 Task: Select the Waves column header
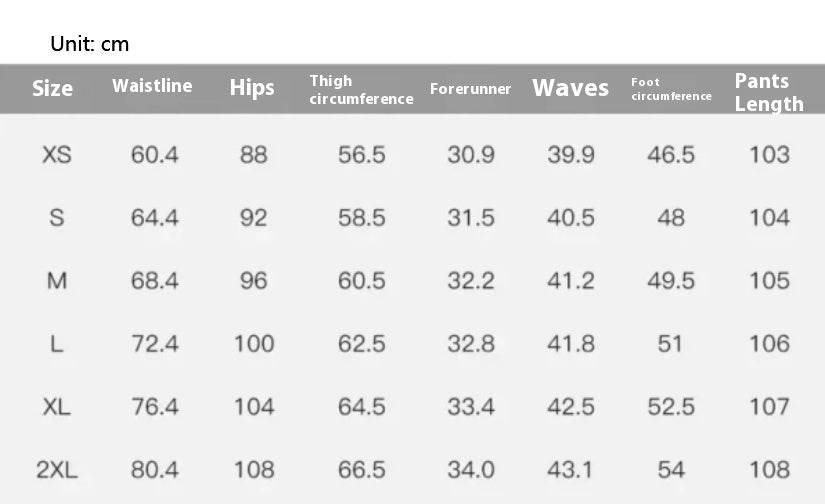pyautogui.click(x=570, y=88)
